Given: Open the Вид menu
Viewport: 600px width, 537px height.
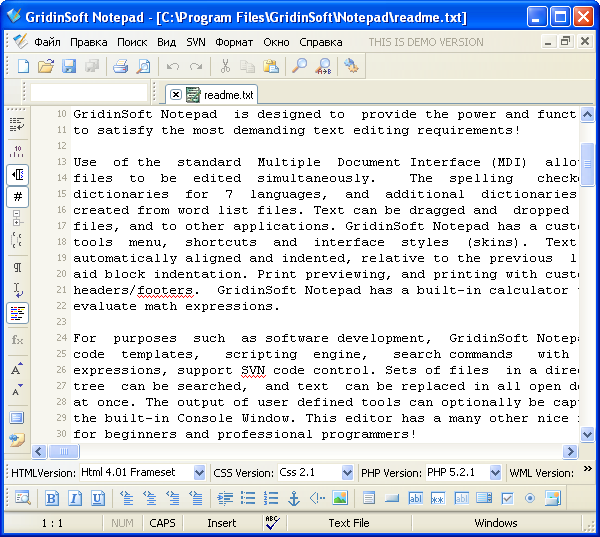Looking at the screenshot, I should tap(166, 42).
